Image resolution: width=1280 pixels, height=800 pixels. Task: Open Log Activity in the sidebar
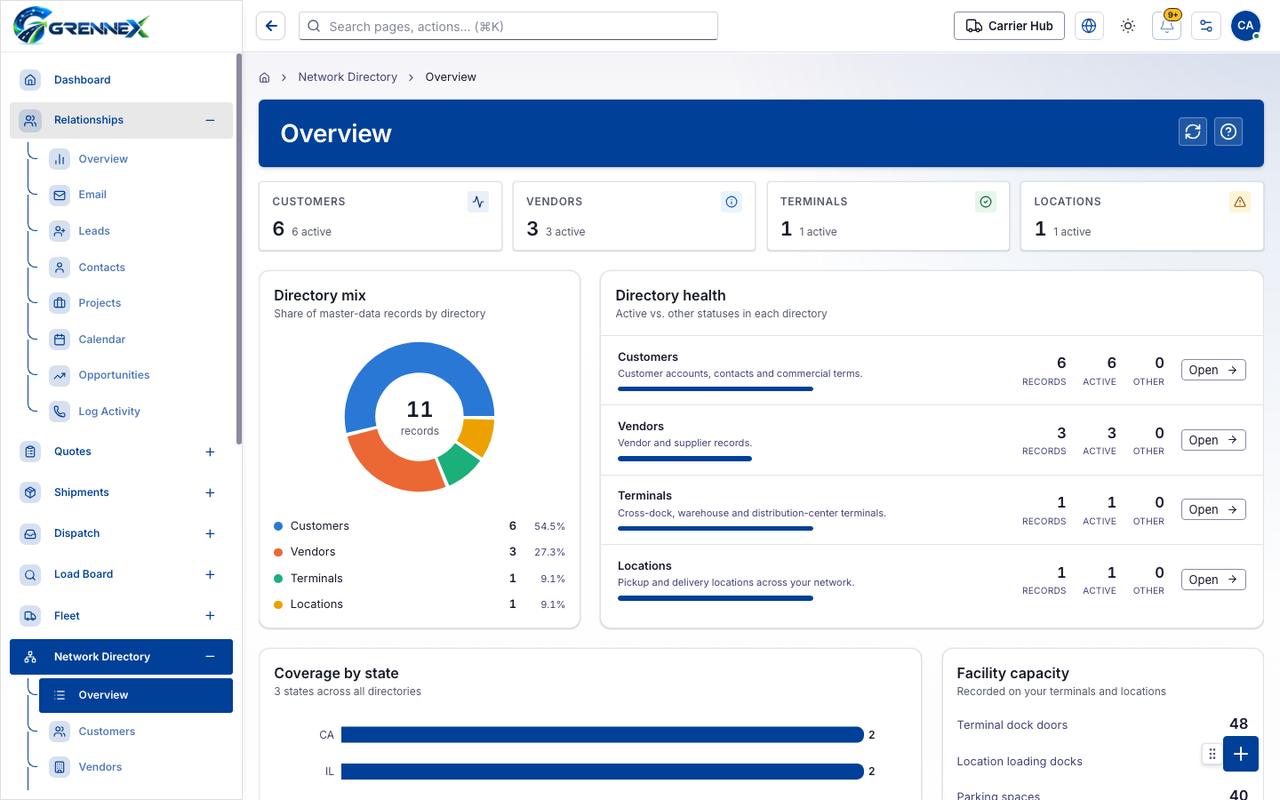tap(135, 411)
